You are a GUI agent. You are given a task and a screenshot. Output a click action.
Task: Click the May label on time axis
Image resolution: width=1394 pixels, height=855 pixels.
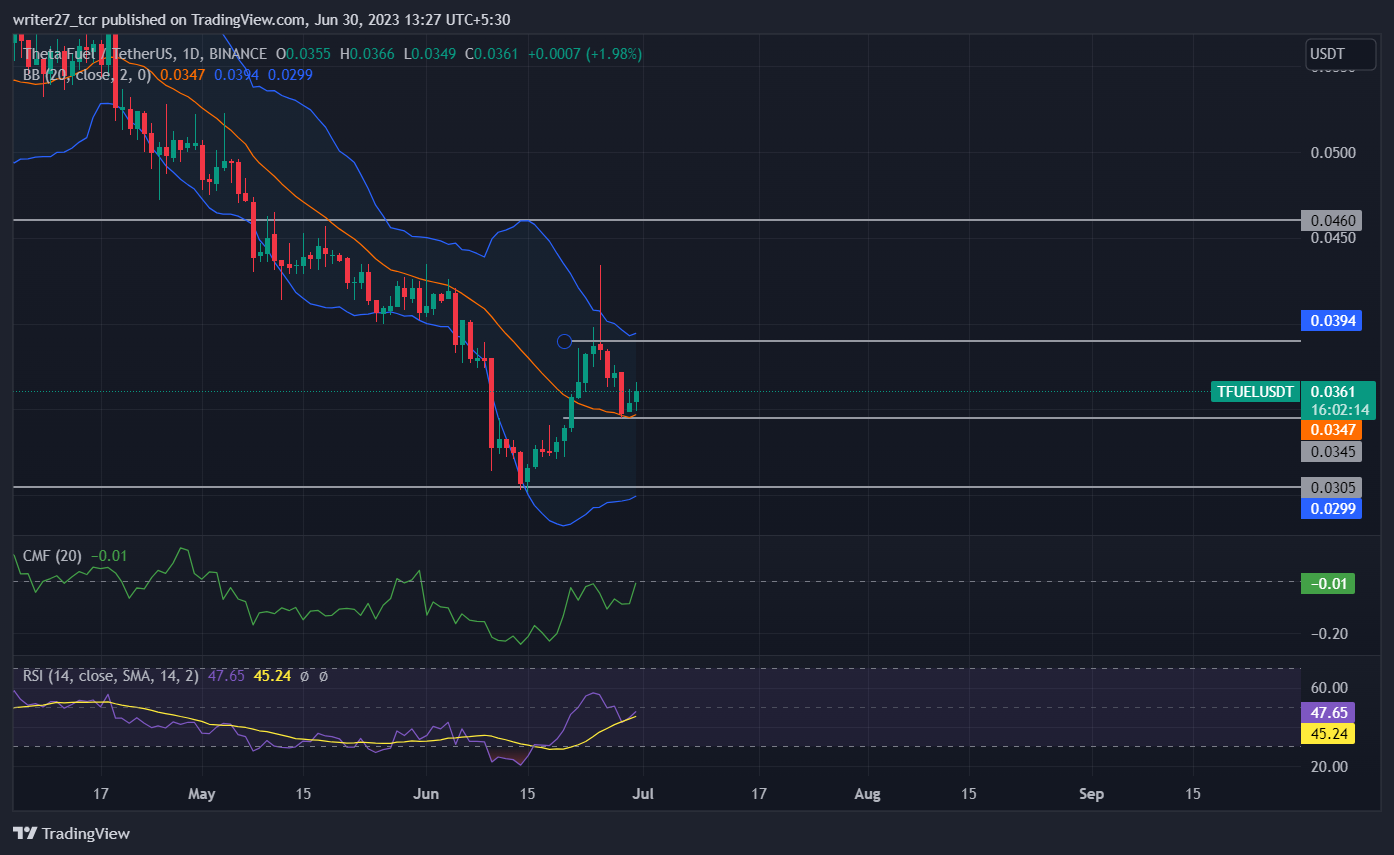pos(202,794)
